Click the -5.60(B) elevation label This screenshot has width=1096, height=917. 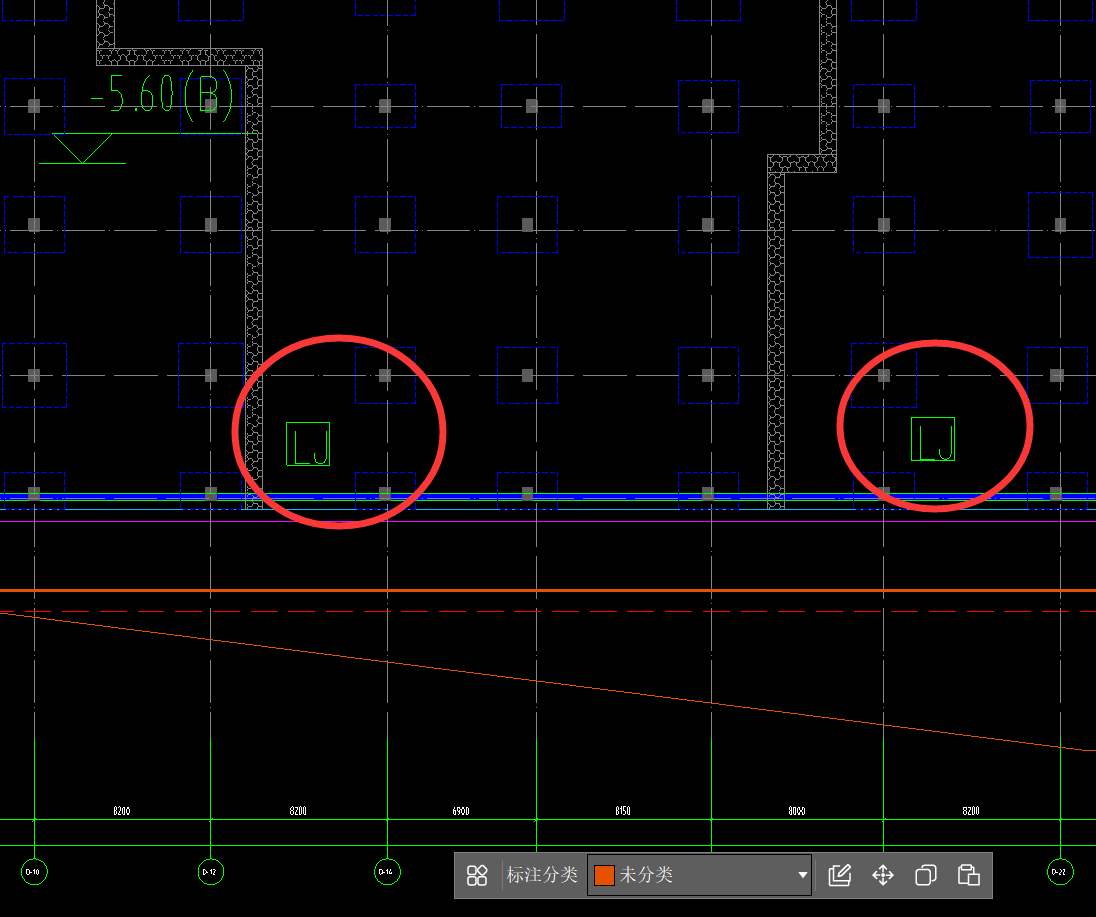point(163,94)
